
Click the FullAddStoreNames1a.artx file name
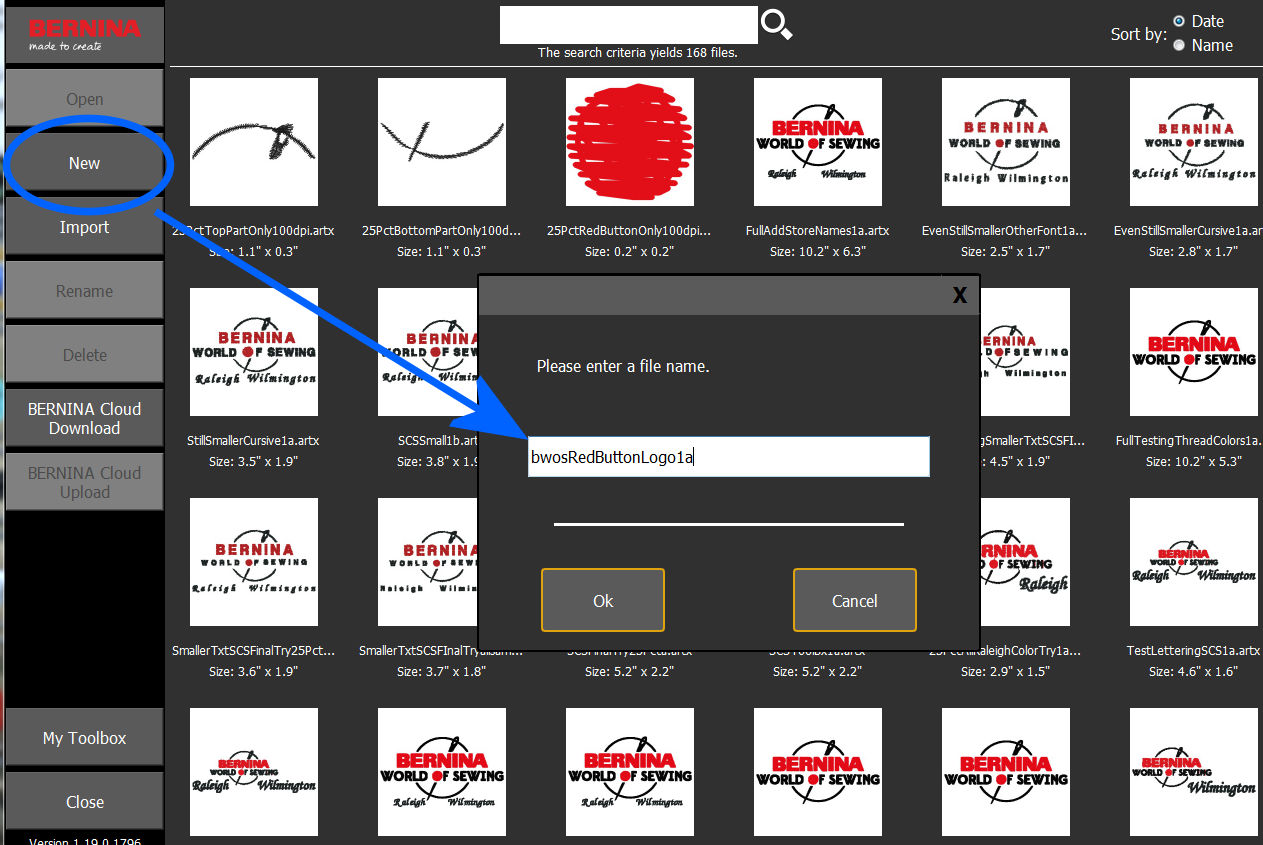pyautogui.click(x=818, y=230)
